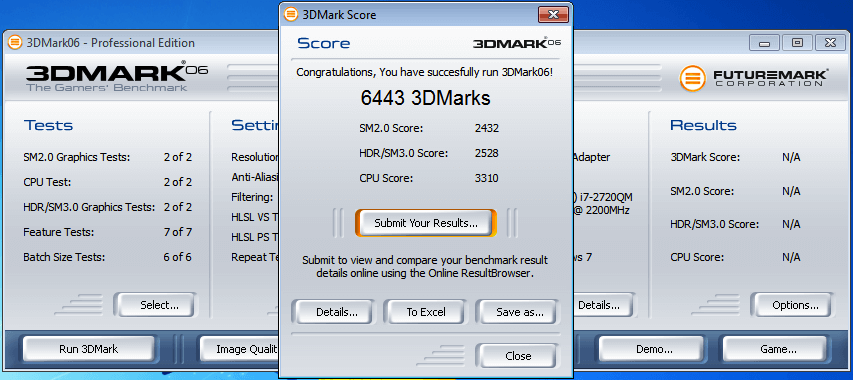Click the Futuremark Corporation logo
The image size is (853, 380).
754,78
